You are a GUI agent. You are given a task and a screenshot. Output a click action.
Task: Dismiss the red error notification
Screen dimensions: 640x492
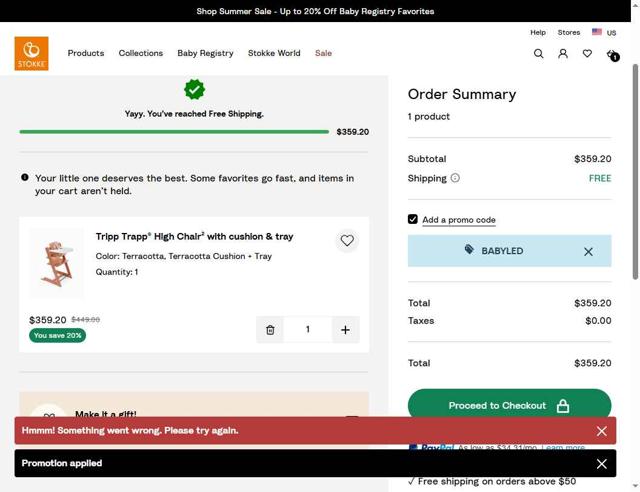601,431
